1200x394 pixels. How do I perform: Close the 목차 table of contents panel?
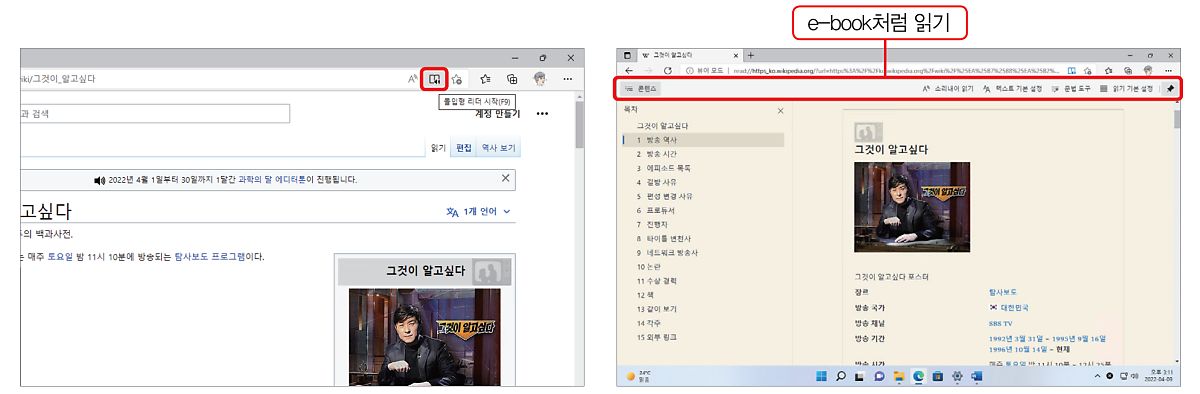pos(781,110)
